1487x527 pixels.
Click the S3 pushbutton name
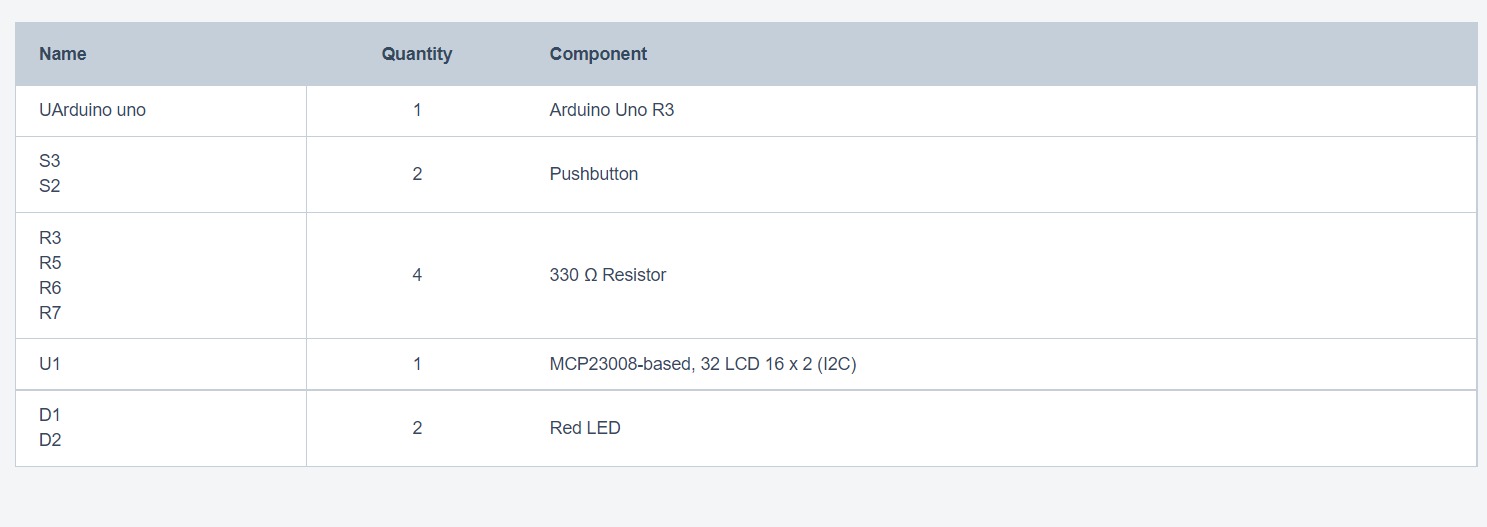[x=50, y=161]
